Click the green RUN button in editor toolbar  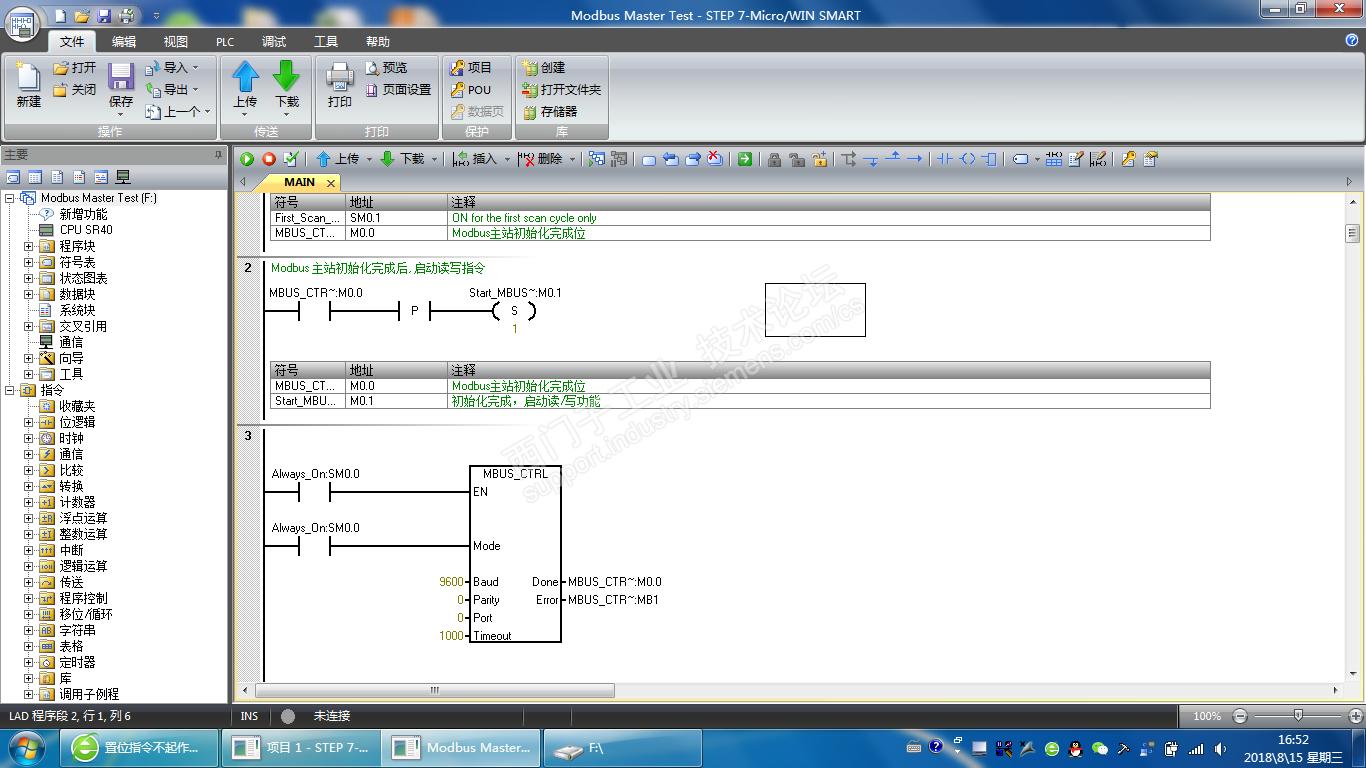[247, 159]
